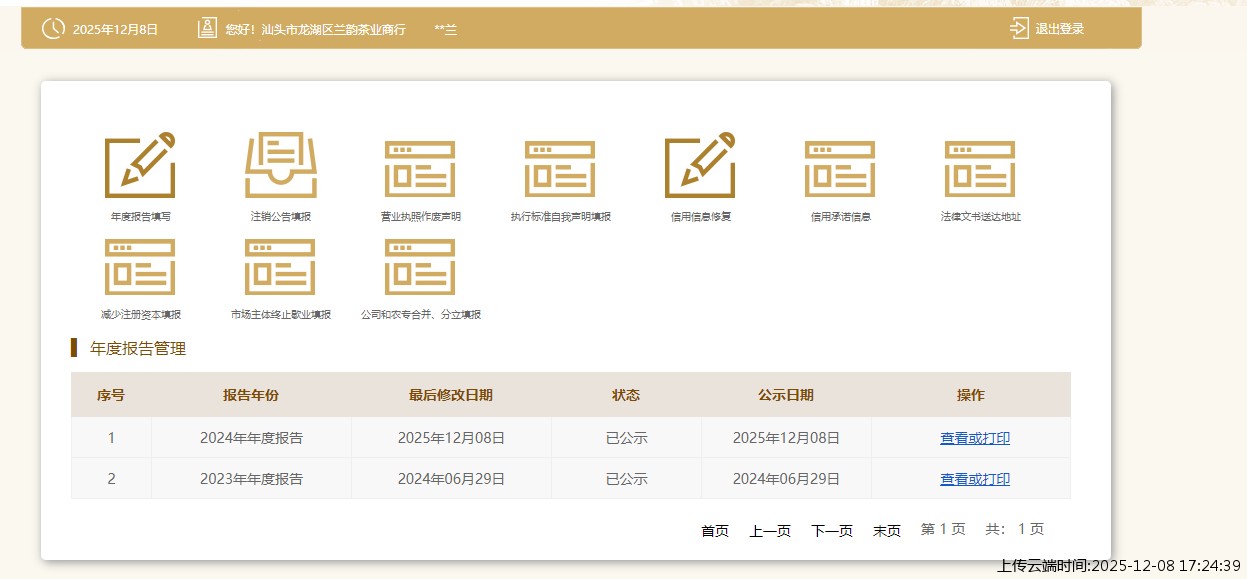This screenshot has width=1247, height=579.
Task: Click 下一页 next page link
Action: click(x=831, y=530)
